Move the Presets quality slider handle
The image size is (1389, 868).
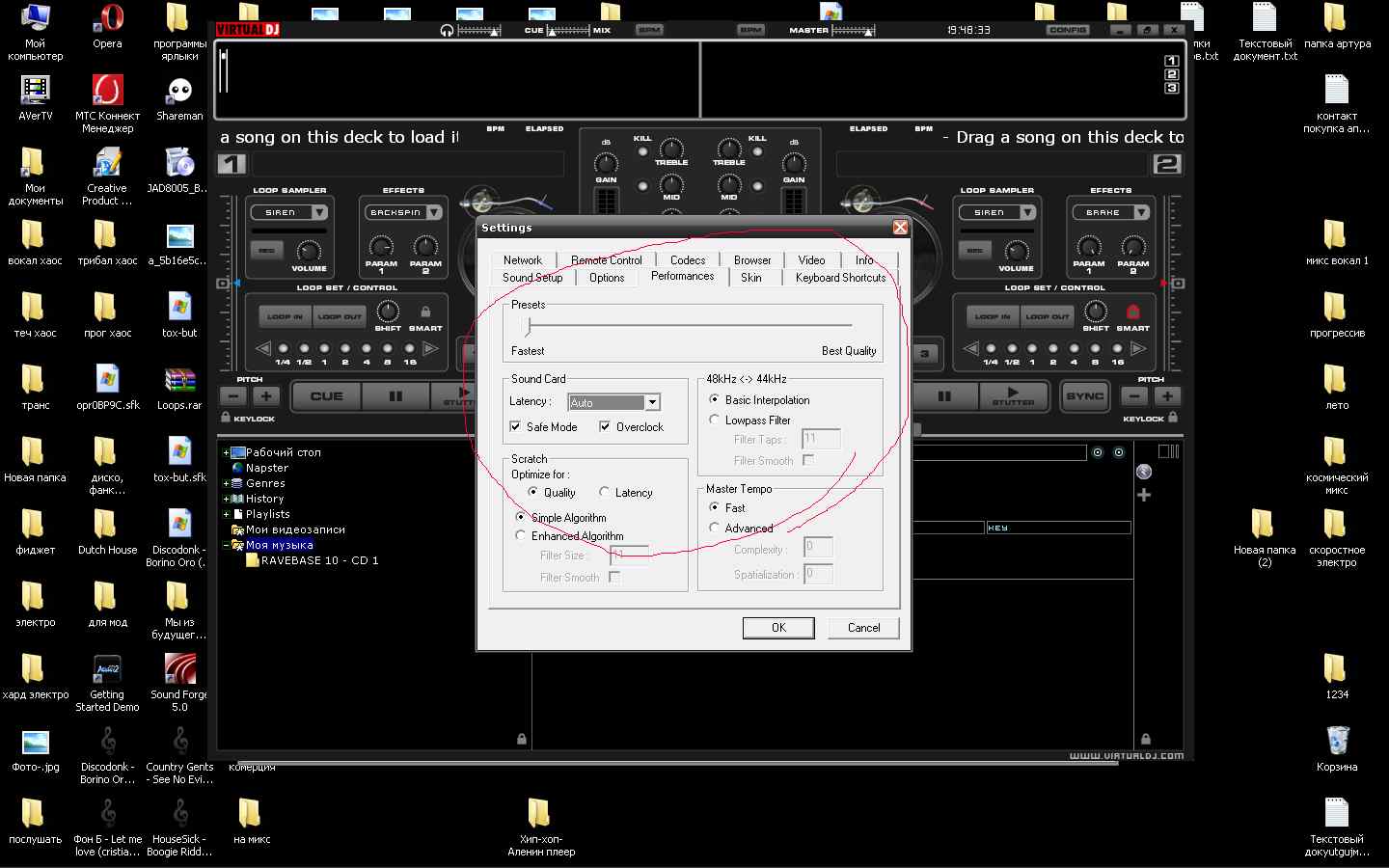click(x=528, y=326)
